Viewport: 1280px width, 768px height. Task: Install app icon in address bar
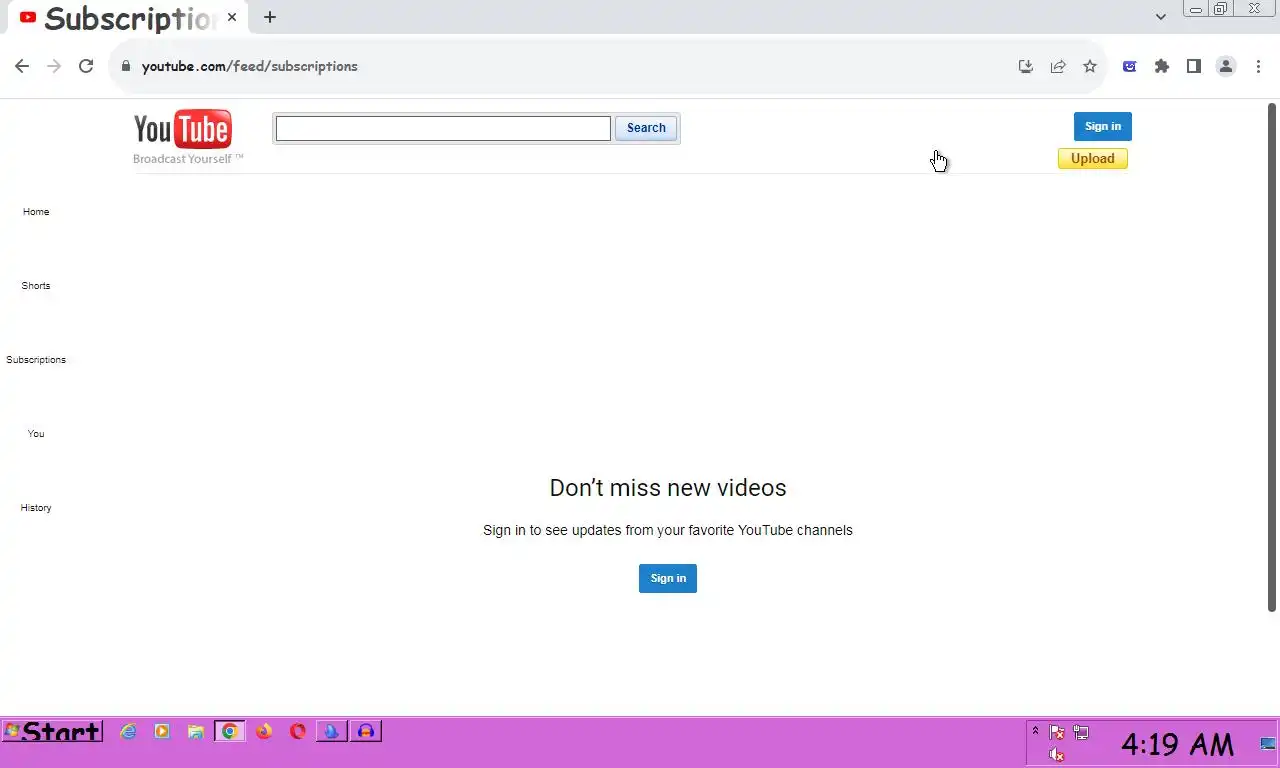(1026, 66)
